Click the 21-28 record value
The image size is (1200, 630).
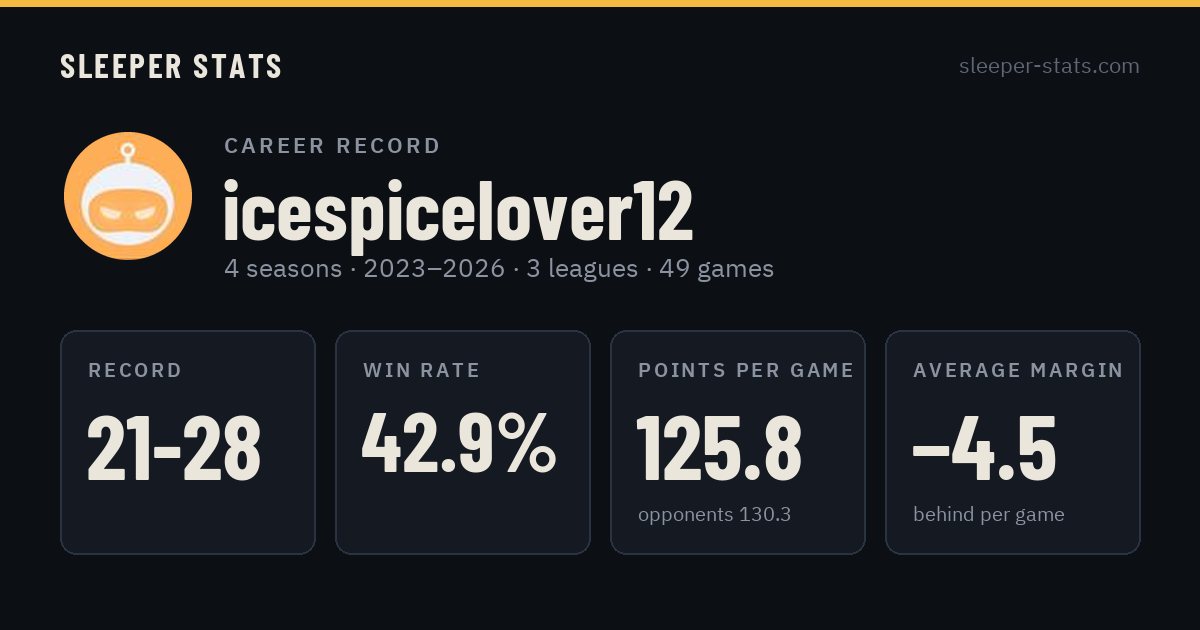coord(174,448)
